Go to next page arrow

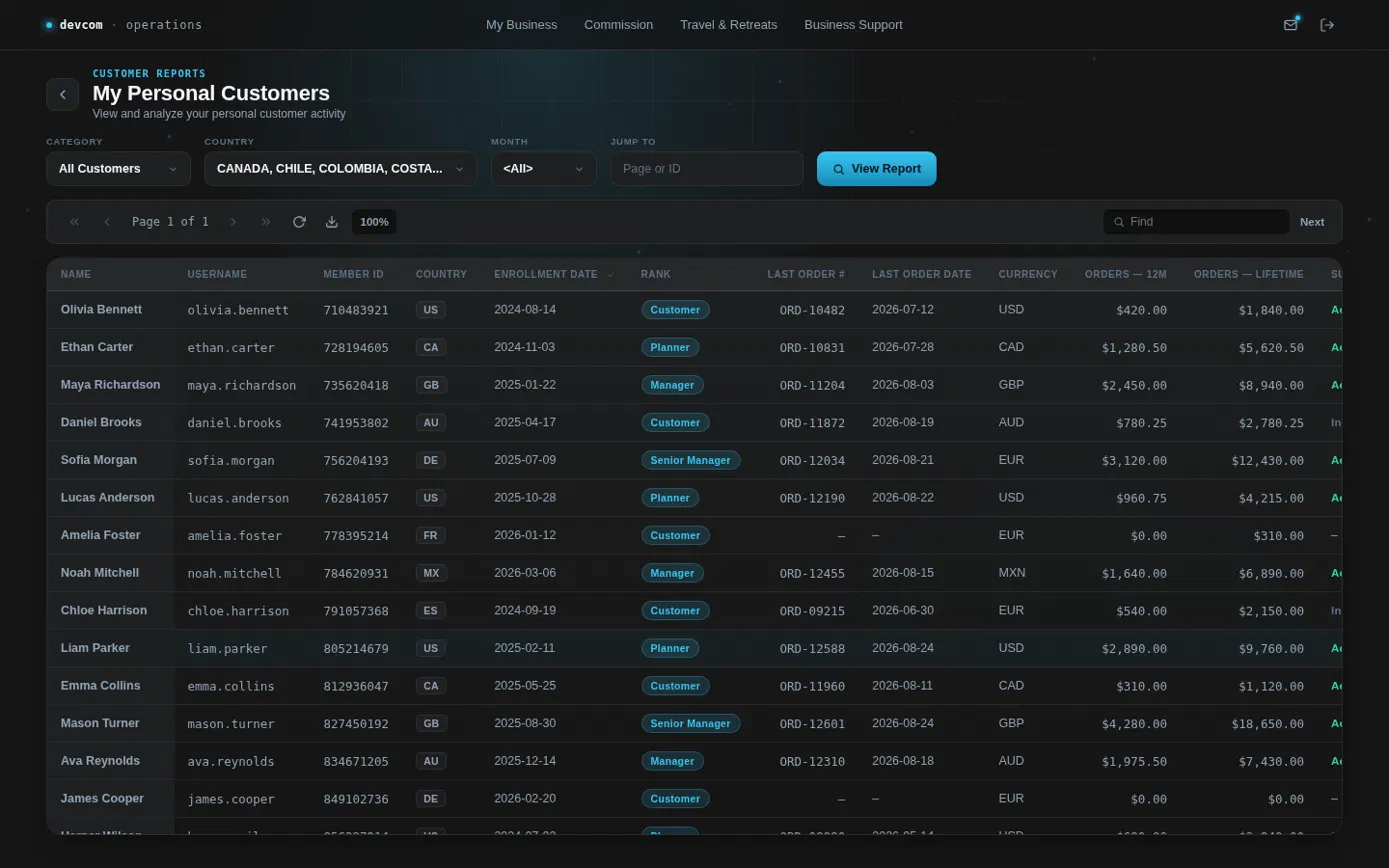(233, 222)
